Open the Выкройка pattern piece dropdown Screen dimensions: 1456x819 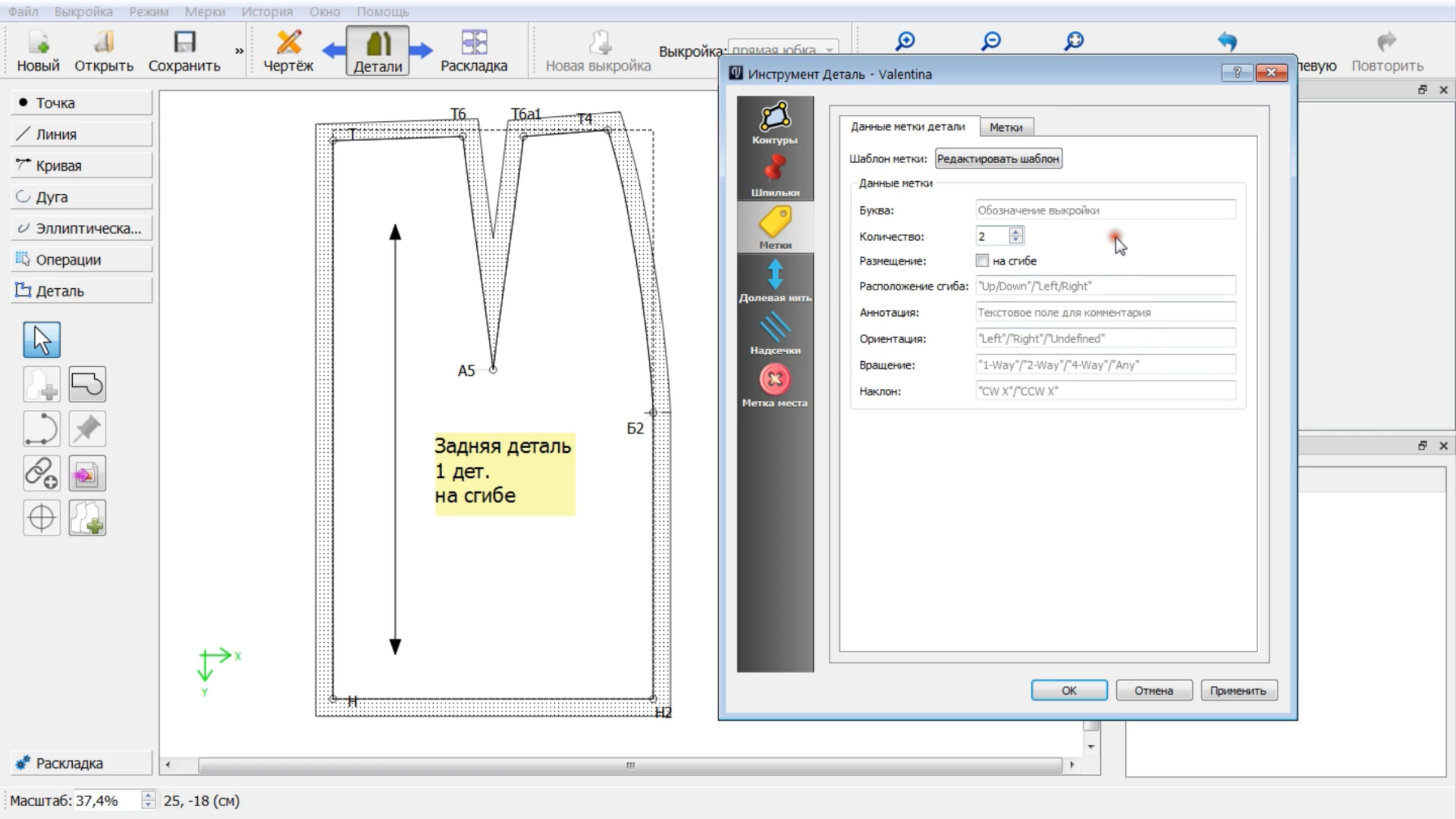tap(783, 49)
